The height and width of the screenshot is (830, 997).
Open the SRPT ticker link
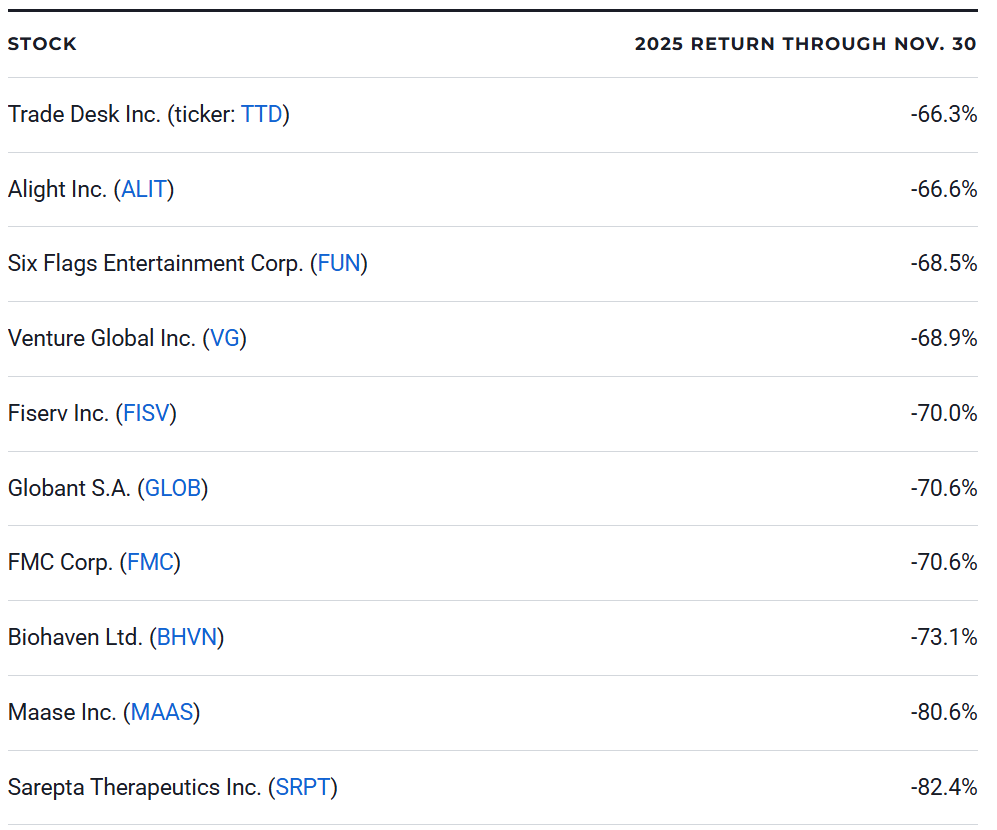click(303, 787)
